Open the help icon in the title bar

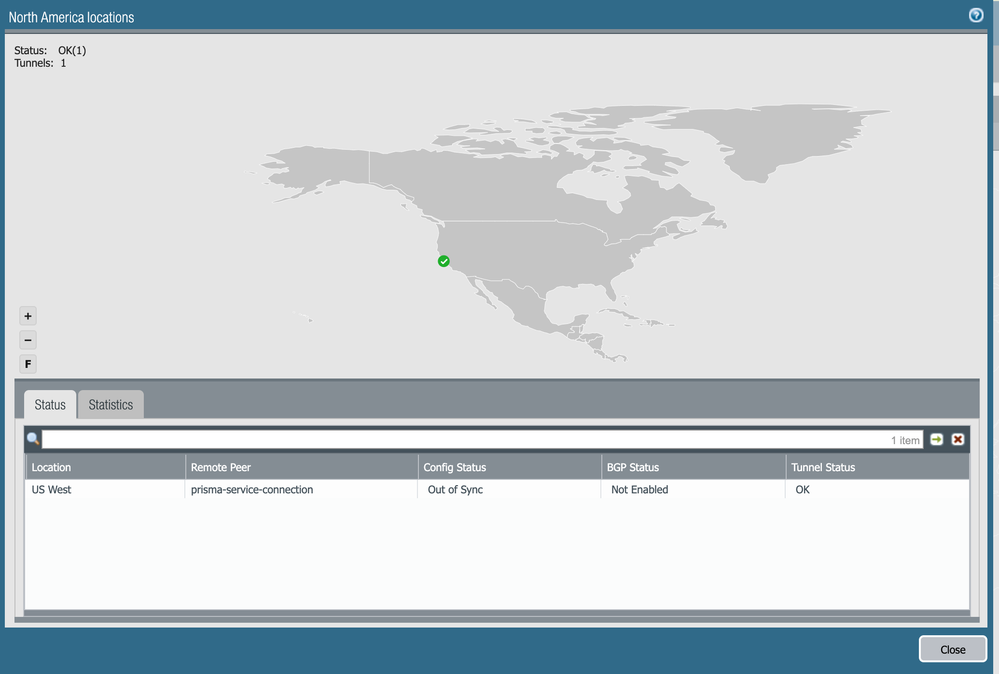coord(976,15)
